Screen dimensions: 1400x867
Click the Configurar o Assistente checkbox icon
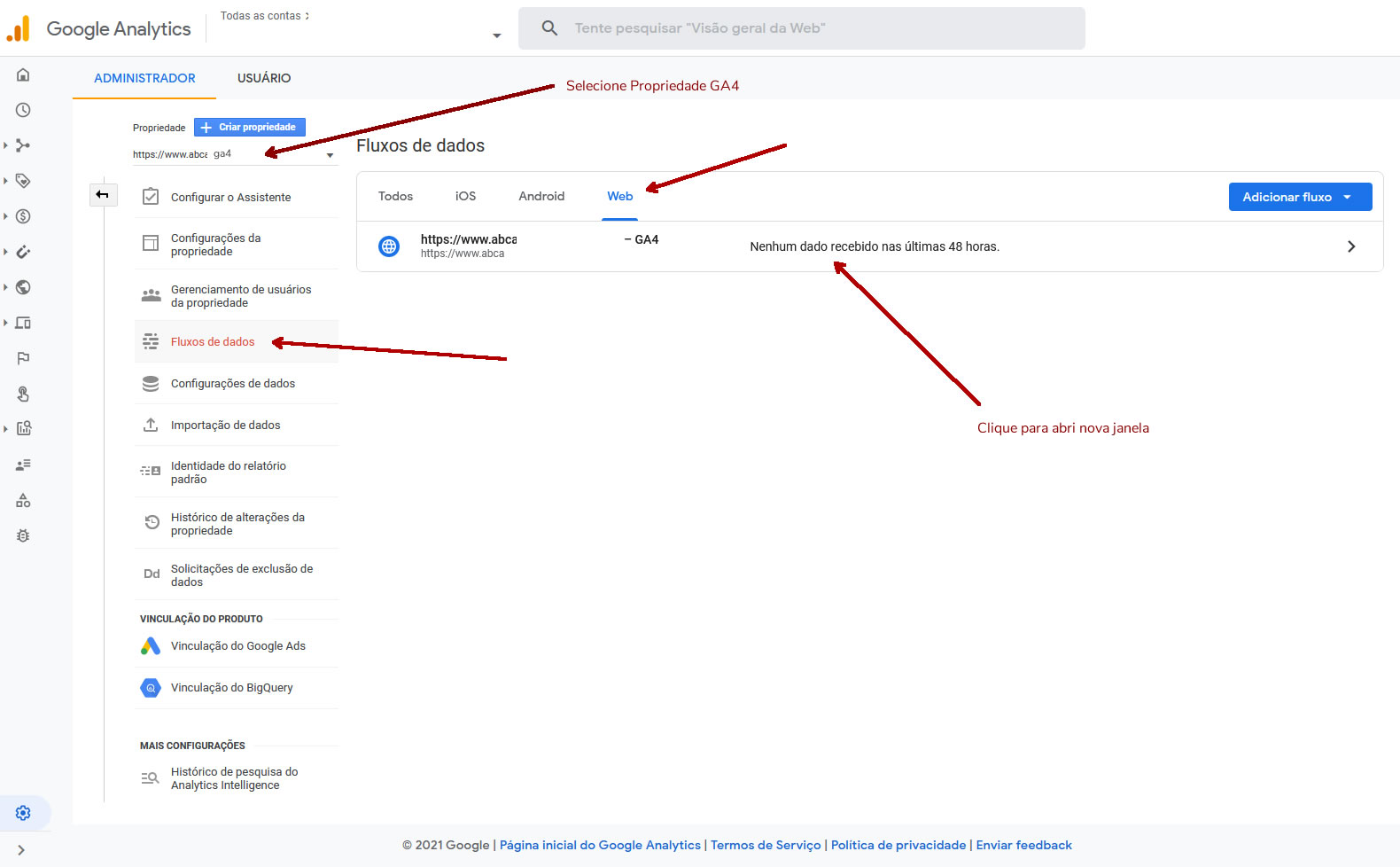(x=151, y=197)
